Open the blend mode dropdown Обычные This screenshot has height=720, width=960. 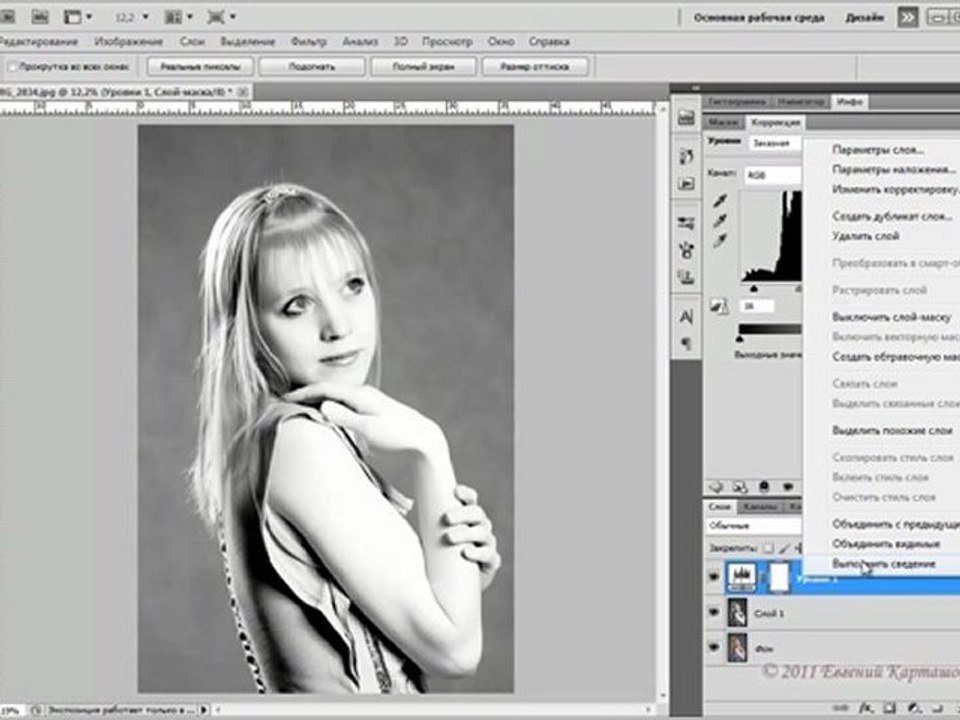pos(753,525)
